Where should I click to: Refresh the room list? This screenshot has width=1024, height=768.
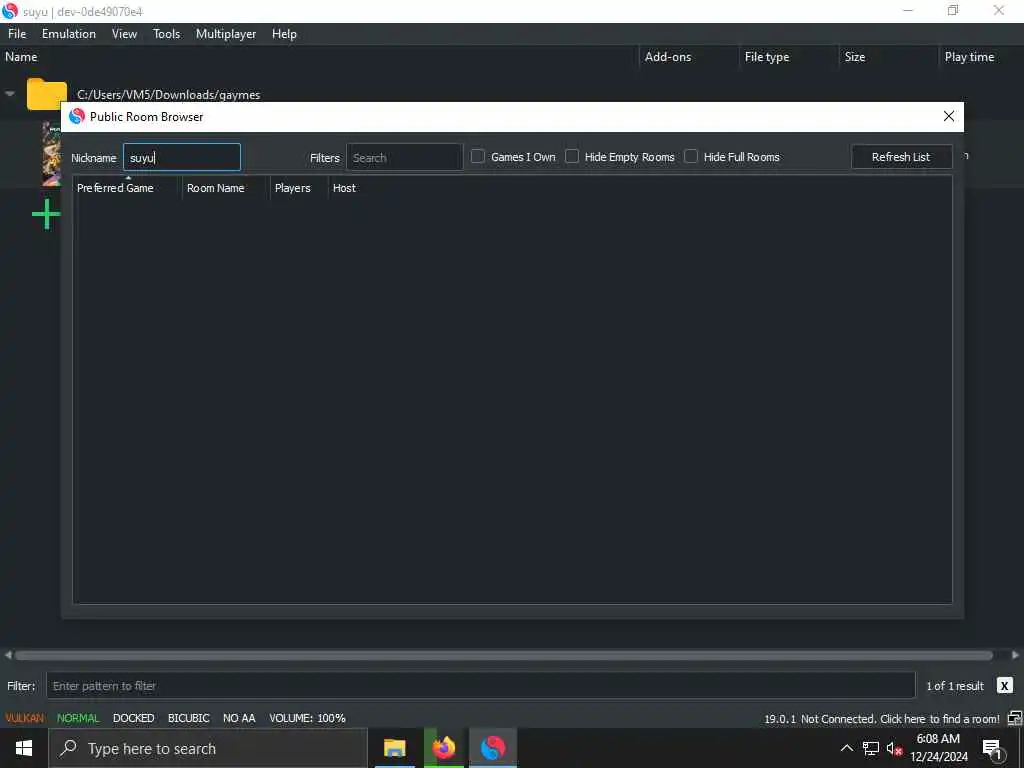coord(901,157)
